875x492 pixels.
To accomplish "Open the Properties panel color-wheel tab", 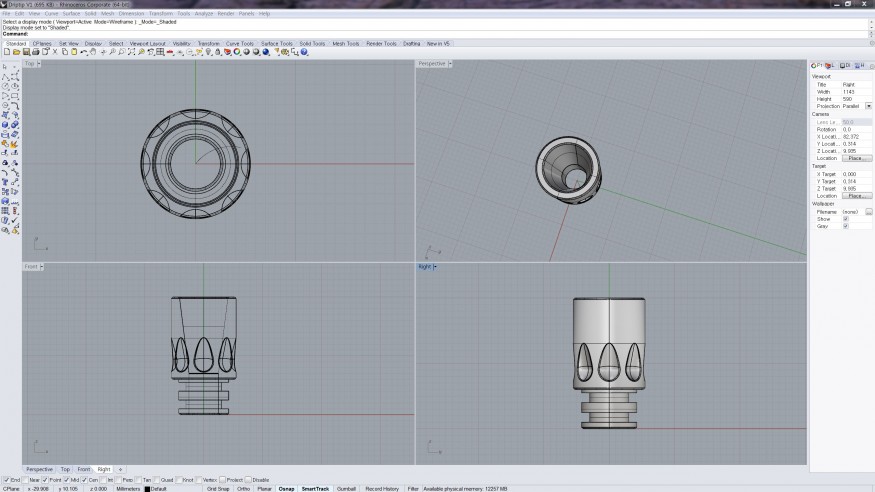I will pos(816,65).
